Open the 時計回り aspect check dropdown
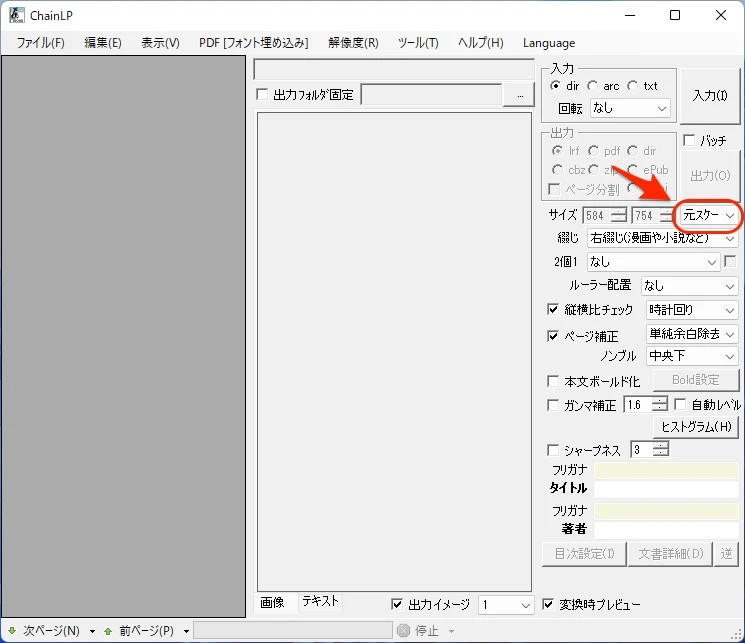Image resolution: width=745 pixels, height=643 pixels. 692,310
